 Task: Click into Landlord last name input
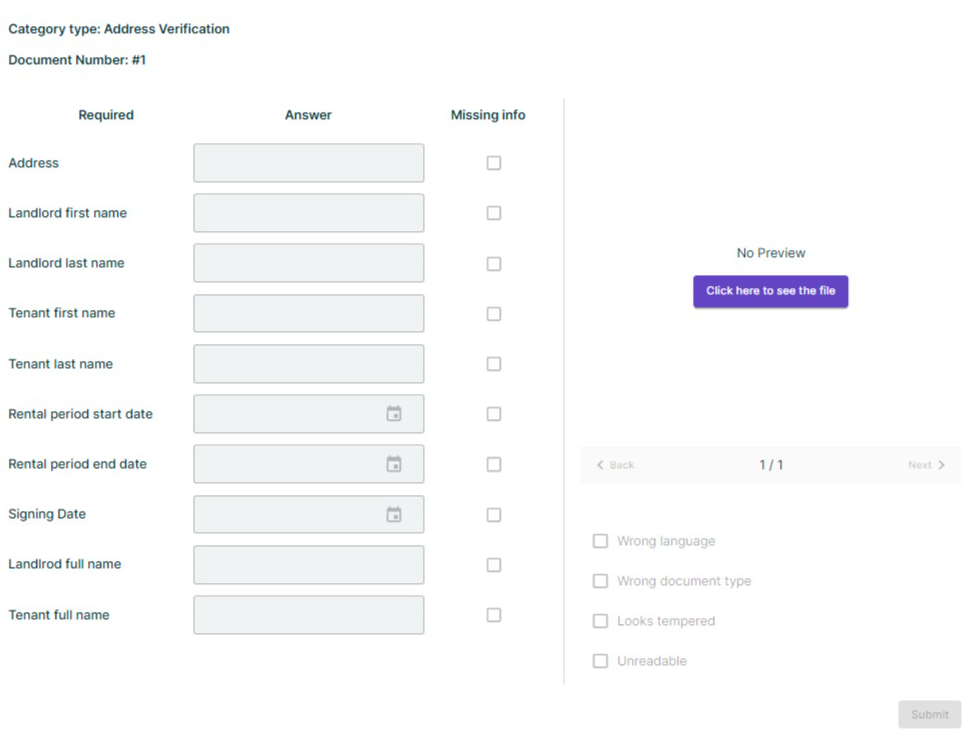coord(308,263)
